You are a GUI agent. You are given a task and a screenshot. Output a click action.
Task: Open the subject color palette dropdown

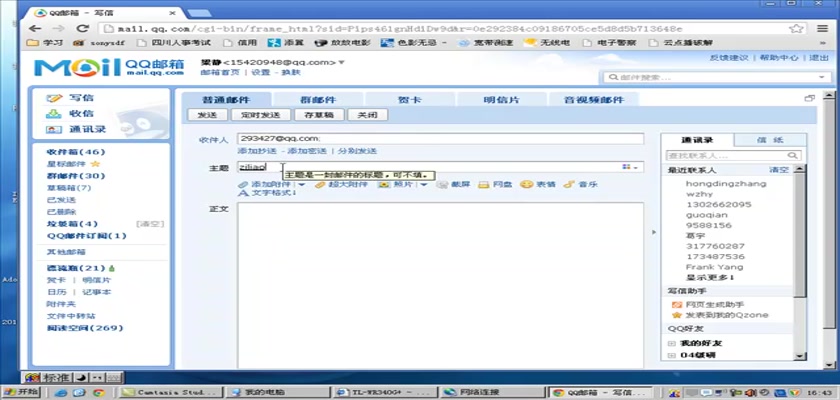click(630, 167)
